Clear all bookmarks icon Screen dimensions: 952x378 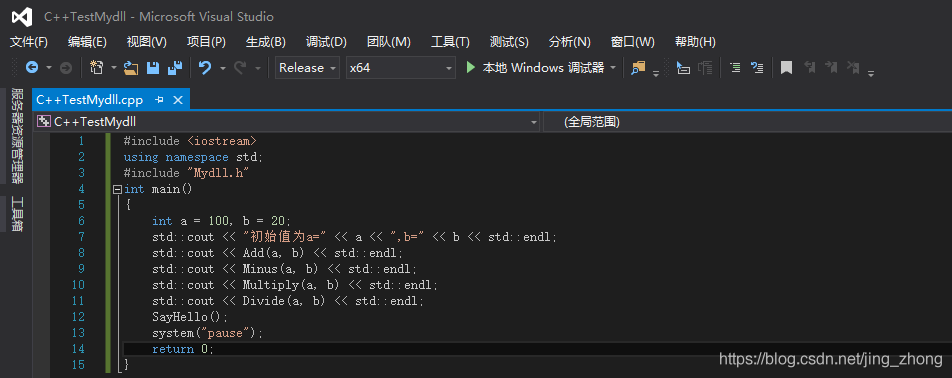coord(853,67)
